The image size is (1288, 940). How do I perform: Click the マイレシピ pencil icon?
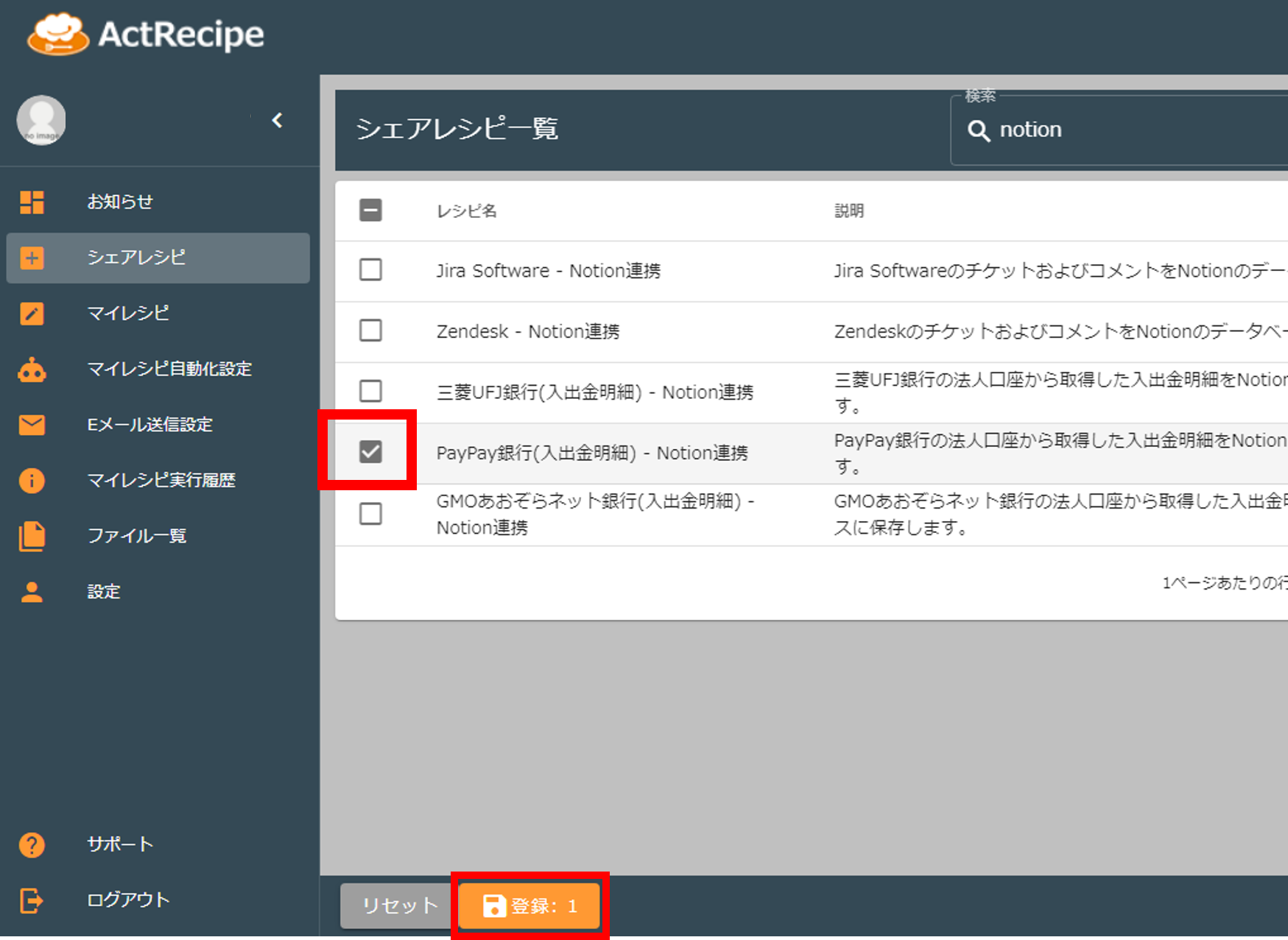(32, 314)
